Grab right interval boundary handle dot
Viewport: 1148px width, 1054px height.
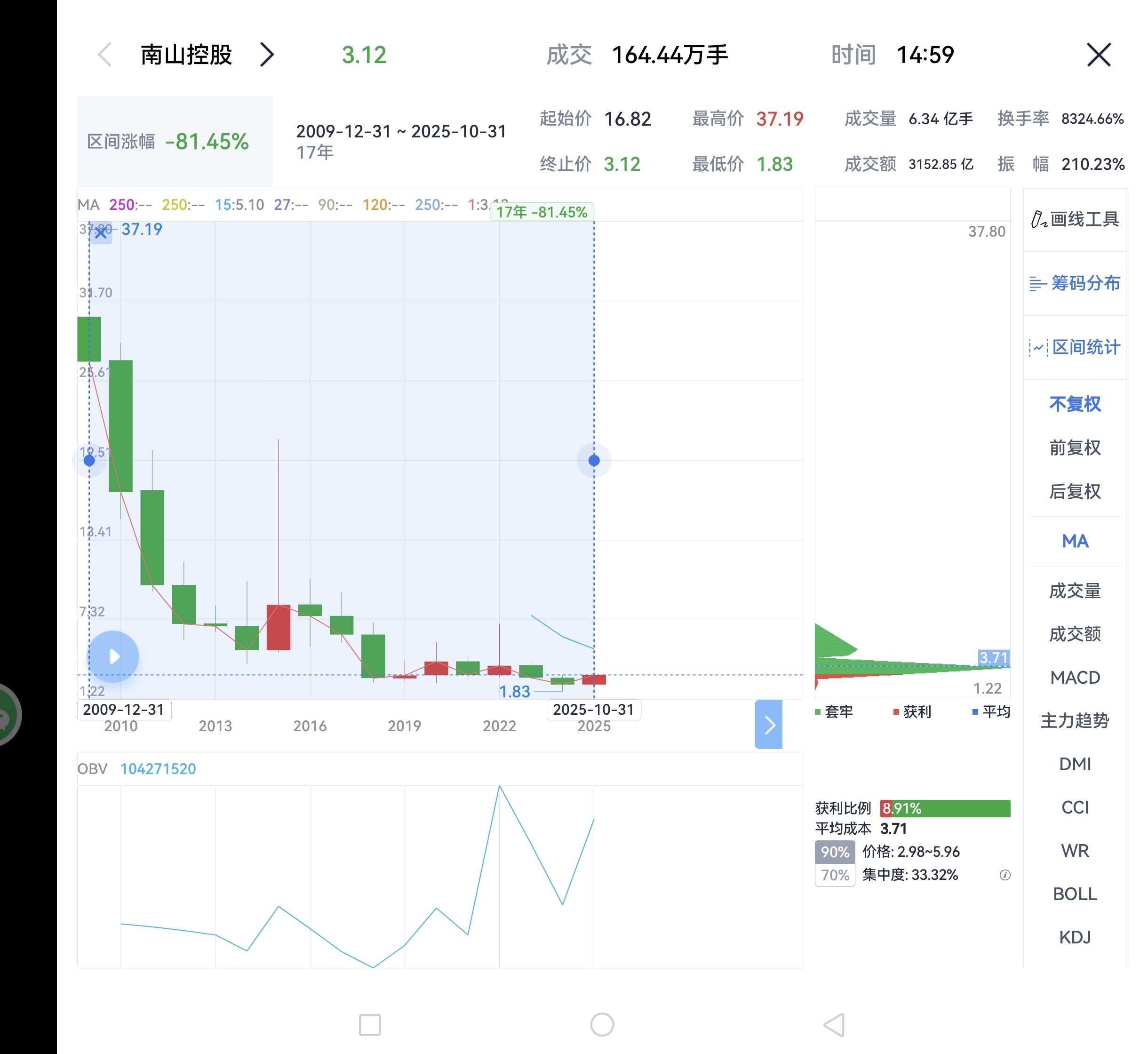(x=594, y=460)
